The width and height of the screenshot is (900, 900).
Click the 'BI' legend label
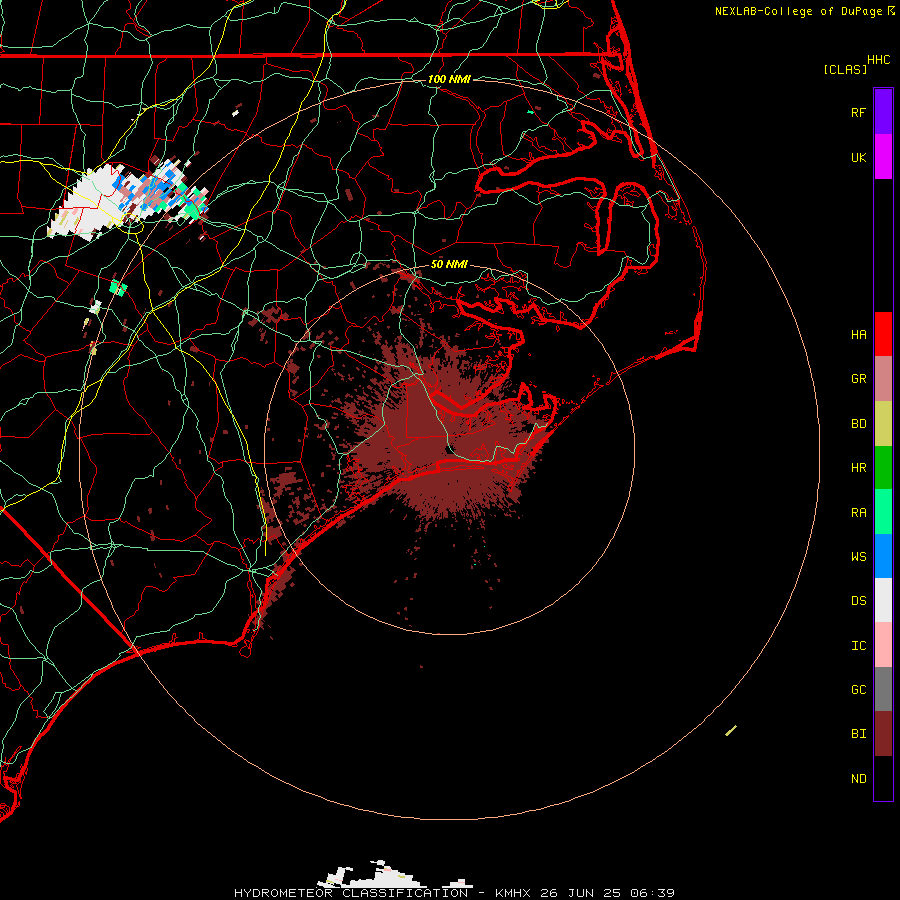tap(858, 734)
